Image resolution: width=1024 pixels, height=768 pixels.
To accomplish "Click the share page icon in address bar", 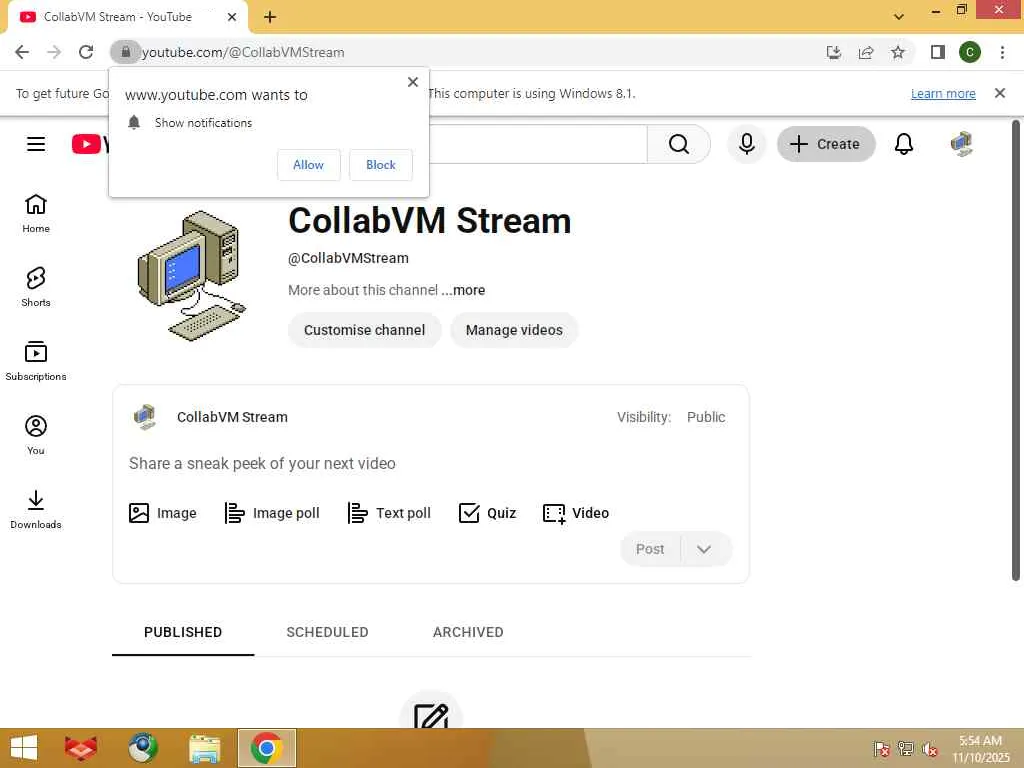I will [x=866, y=52].
